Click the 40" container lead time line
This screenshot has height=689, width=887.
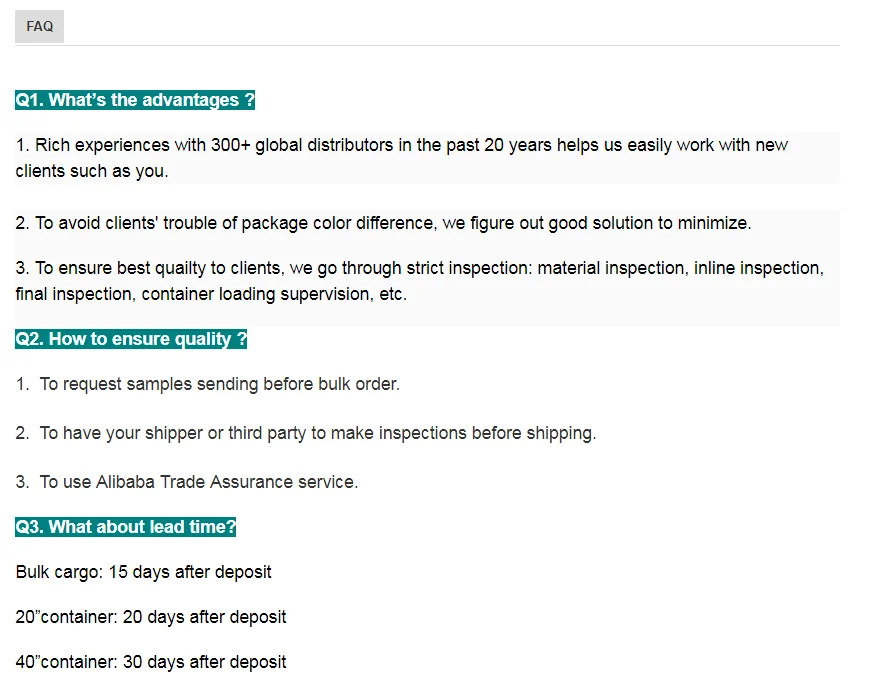(x=151, y=662)
